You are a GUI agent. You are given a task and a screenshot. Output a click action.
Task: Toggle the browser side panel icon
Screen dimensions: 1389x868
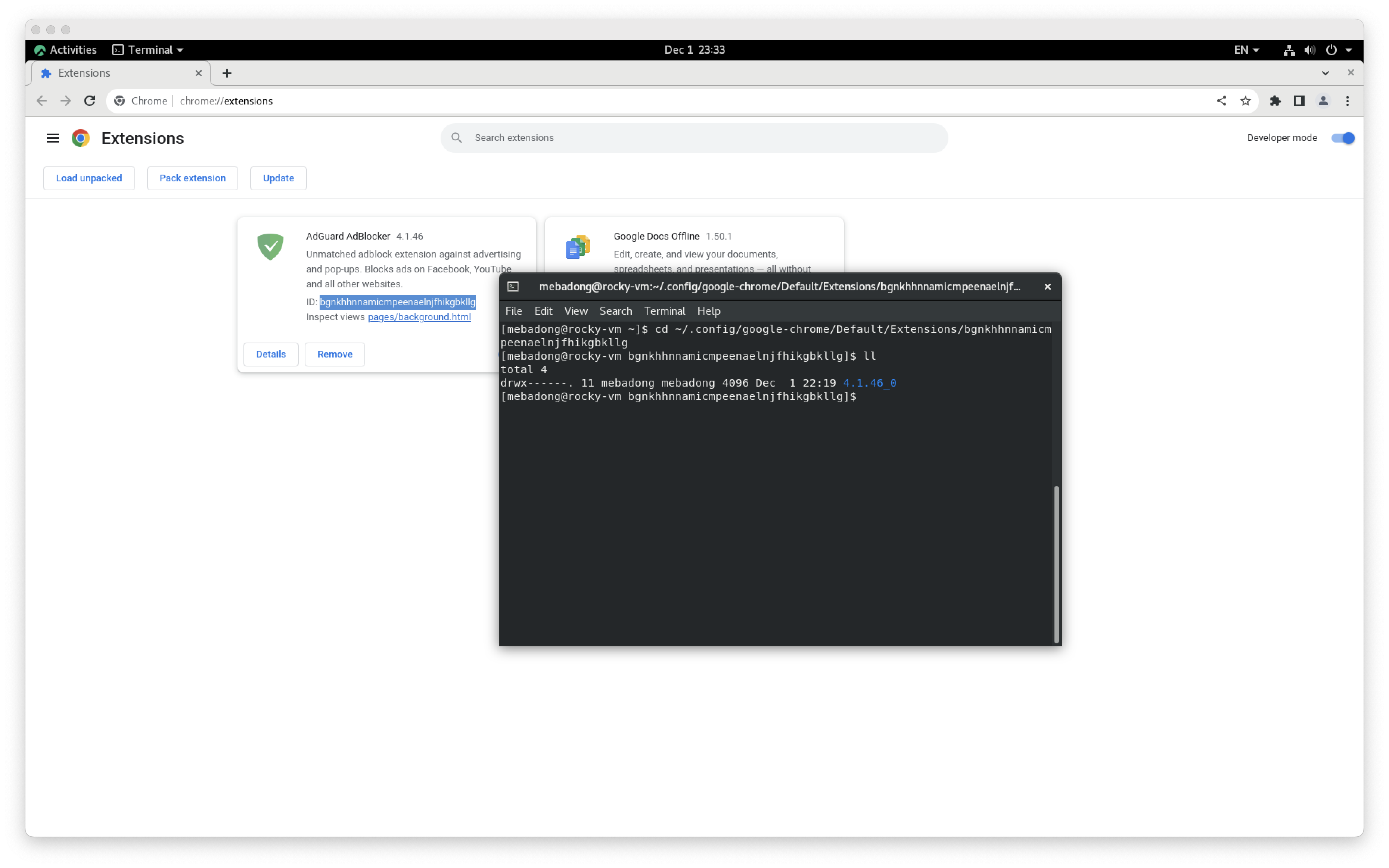point(1299,101)
